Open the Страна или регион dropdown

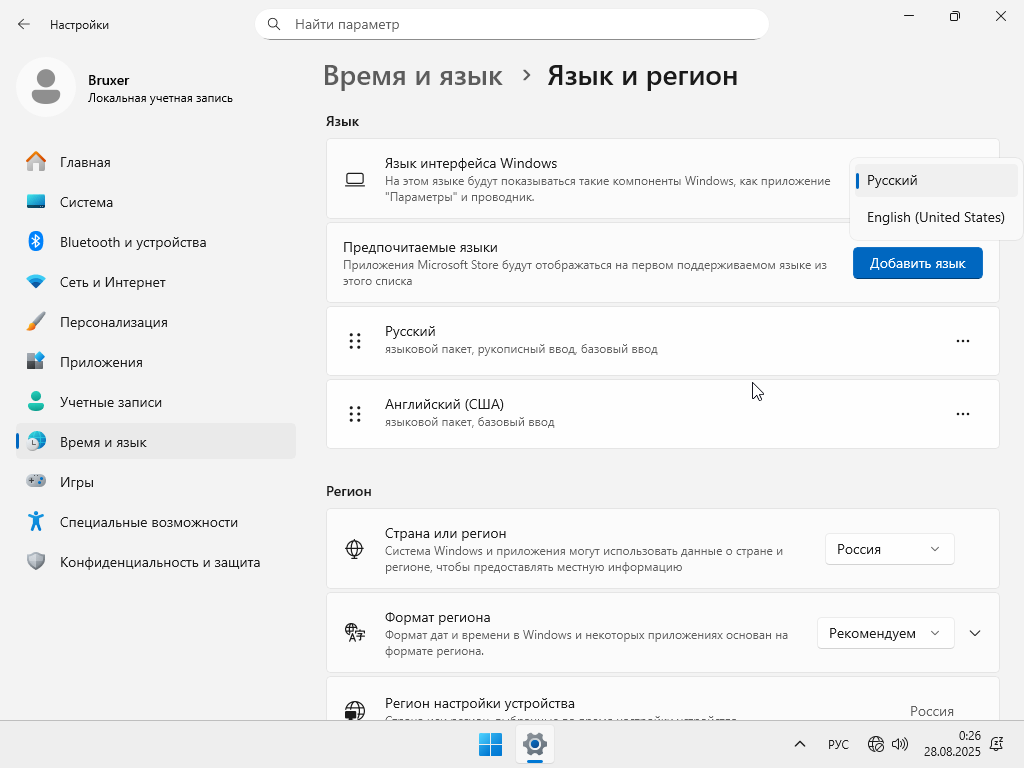pos(889,549)
